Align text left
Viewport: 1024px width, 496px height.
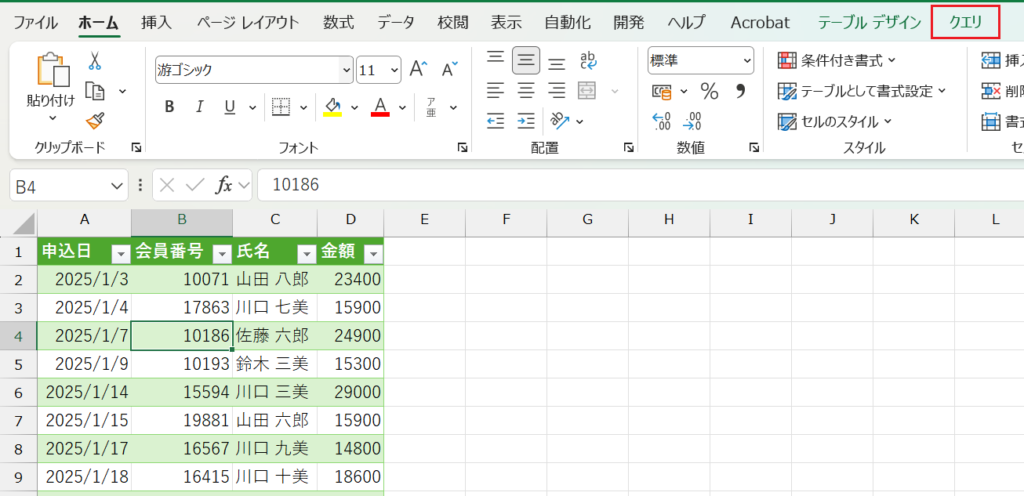pos(496,91)
